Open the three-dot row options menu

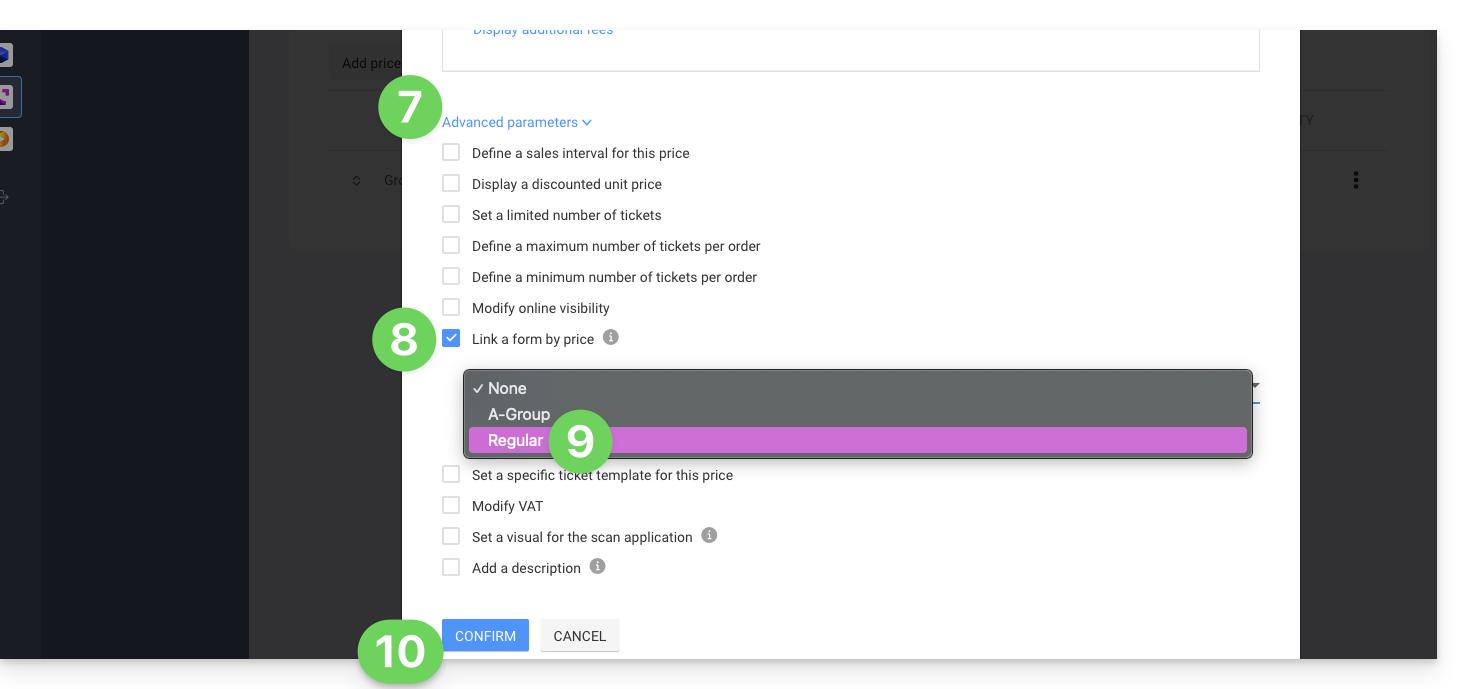coord(1356,180)
